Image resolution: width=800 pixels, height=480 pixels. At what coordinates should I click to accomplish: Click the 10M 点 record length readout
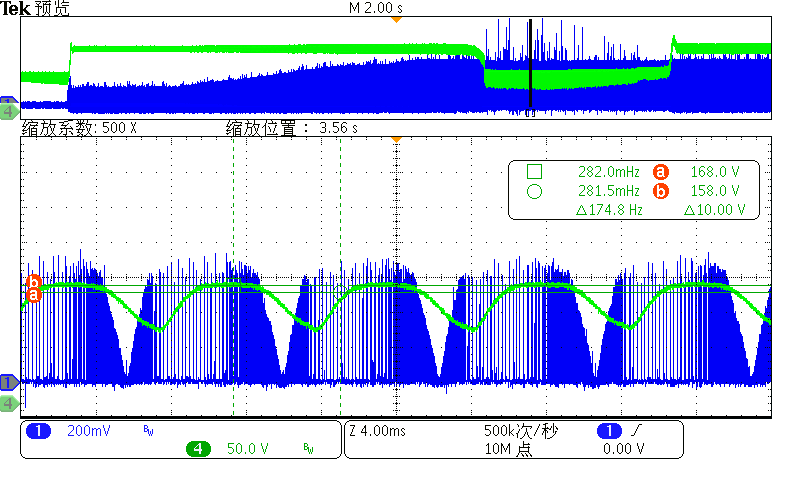click(508, 449)
